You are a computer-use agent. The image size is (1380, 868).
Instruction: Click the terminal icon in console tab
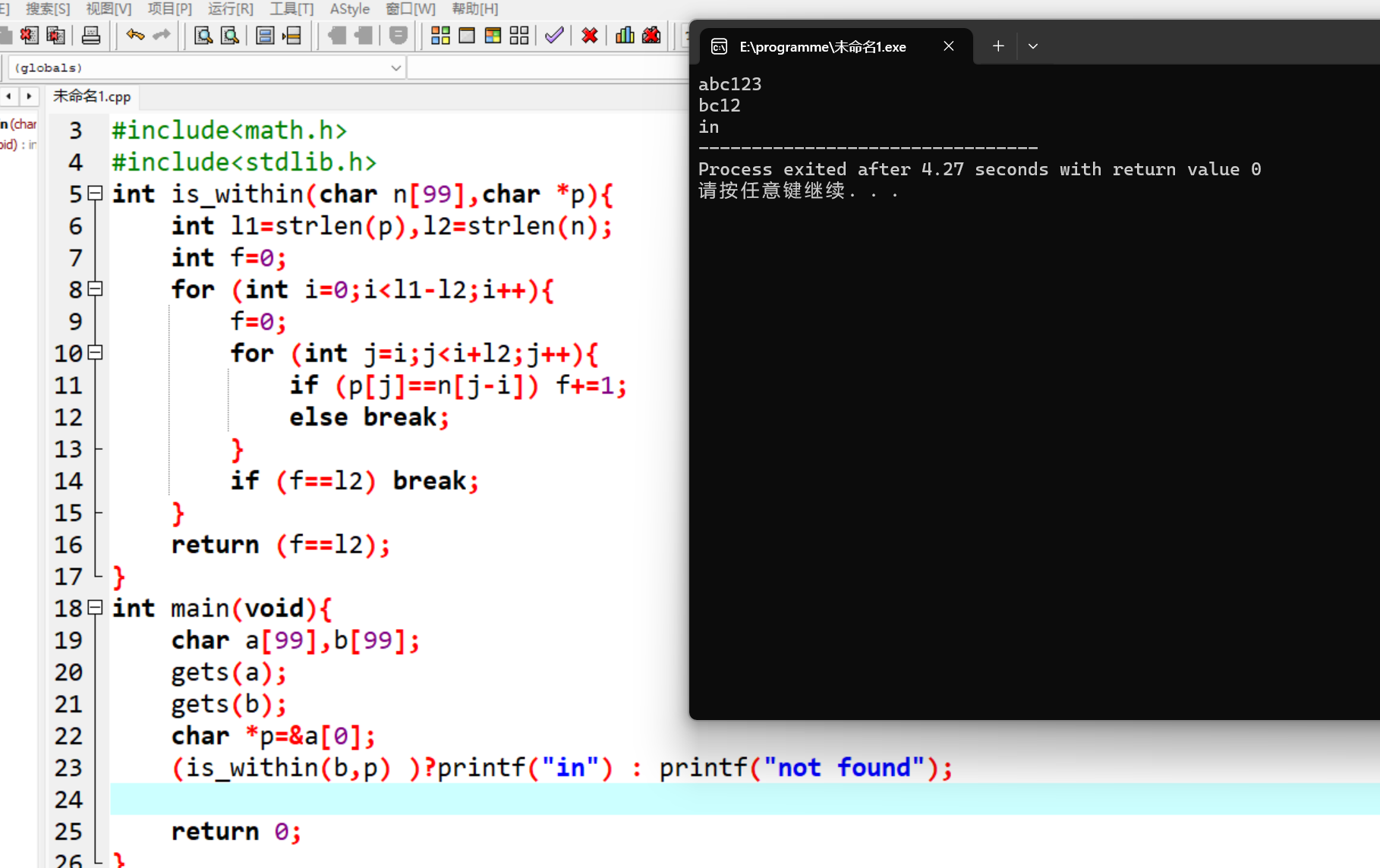point(719,47)
